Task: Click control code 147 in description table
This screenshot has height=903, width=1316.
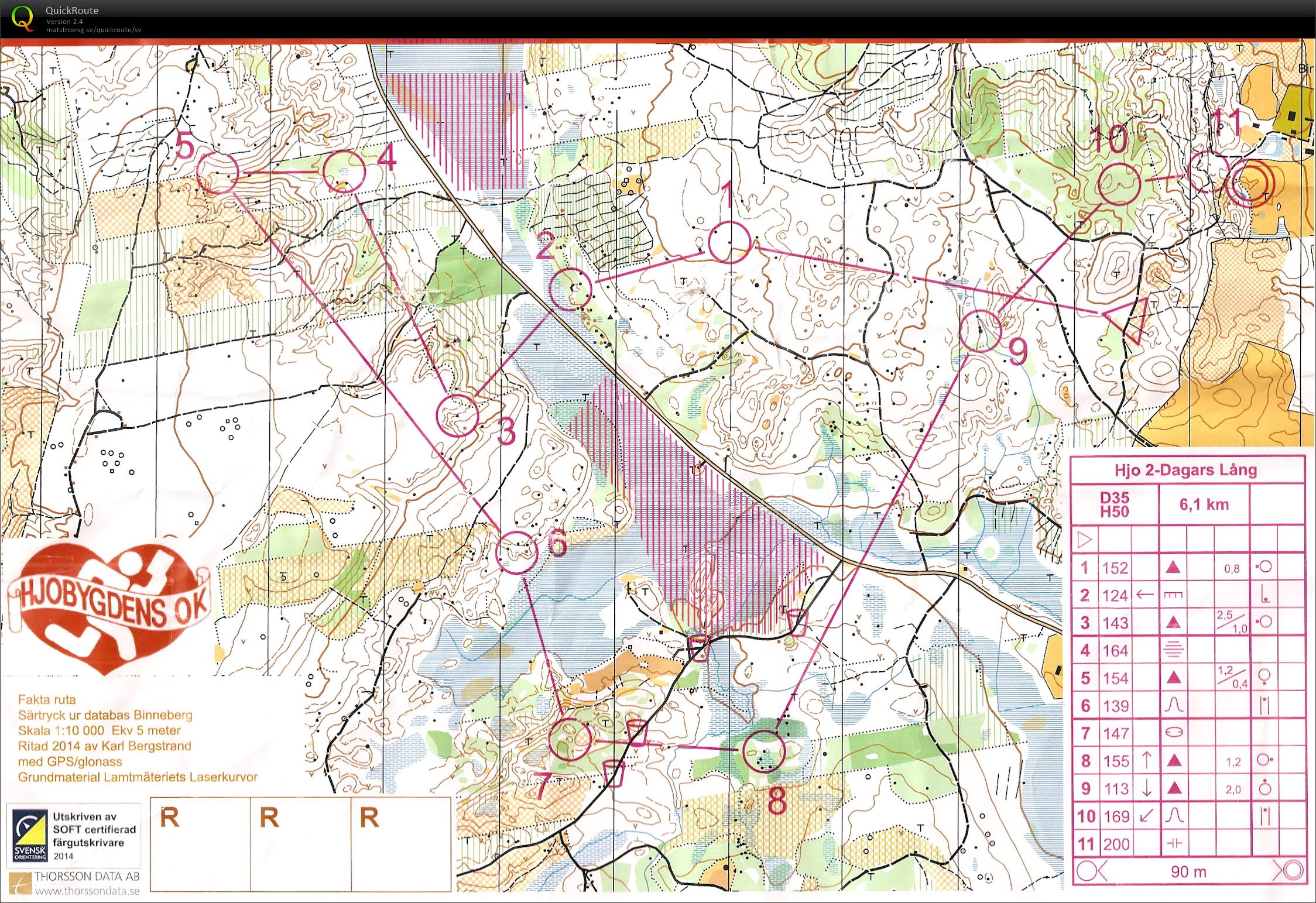Action: pyautogui.click(x=1115, y=733)
